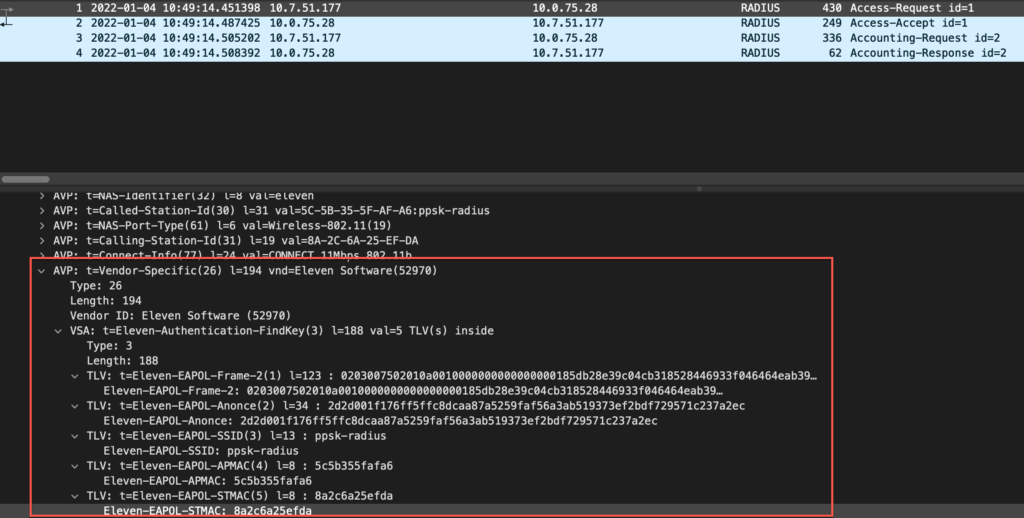Expand the NAS-Port-Type AVP arrow

41,226
